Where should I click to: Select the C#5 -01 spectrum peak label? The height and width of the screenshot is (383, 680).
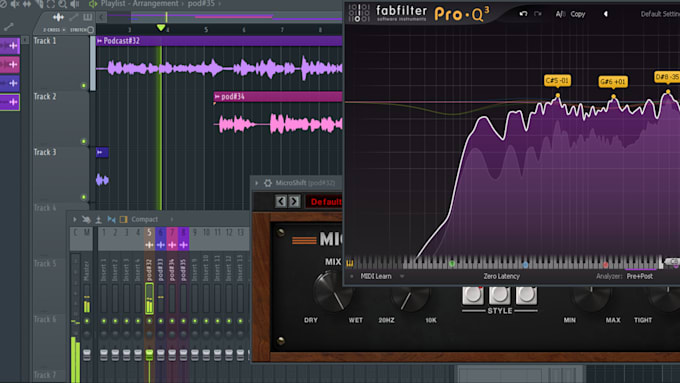coord(557,81)
